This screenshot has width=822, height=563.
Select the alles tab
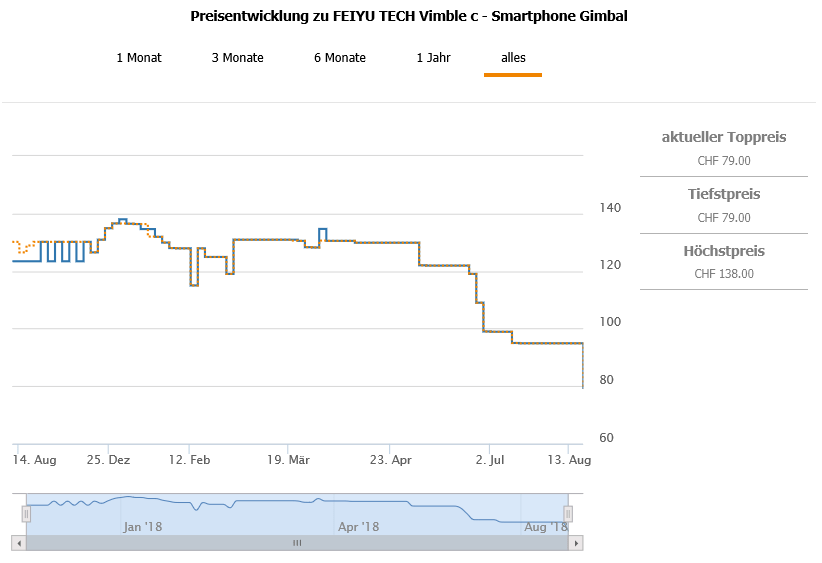click(513, 58)
